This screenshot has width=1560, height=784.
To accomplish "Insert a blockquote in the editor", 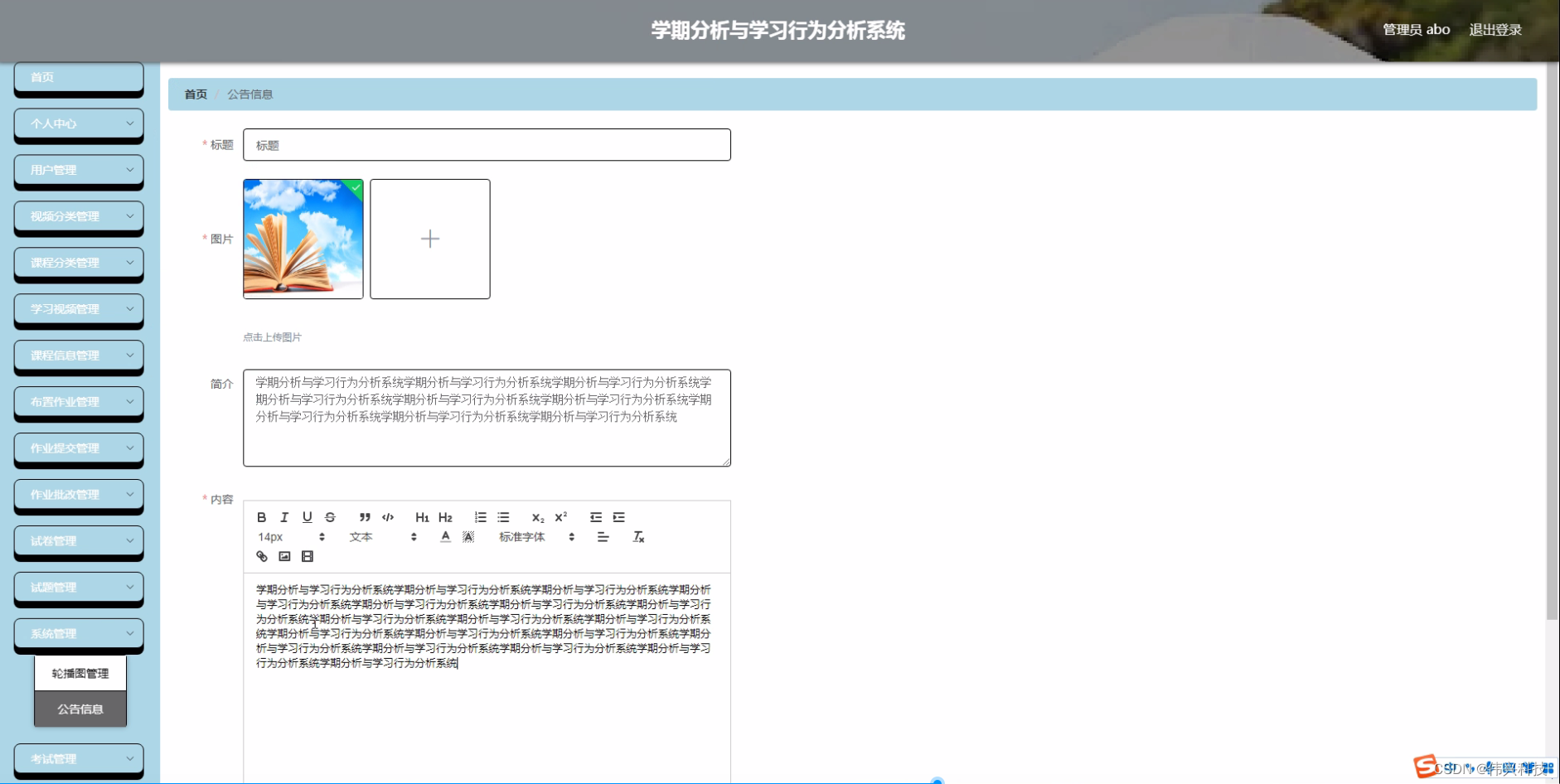I will click(365, 517).
